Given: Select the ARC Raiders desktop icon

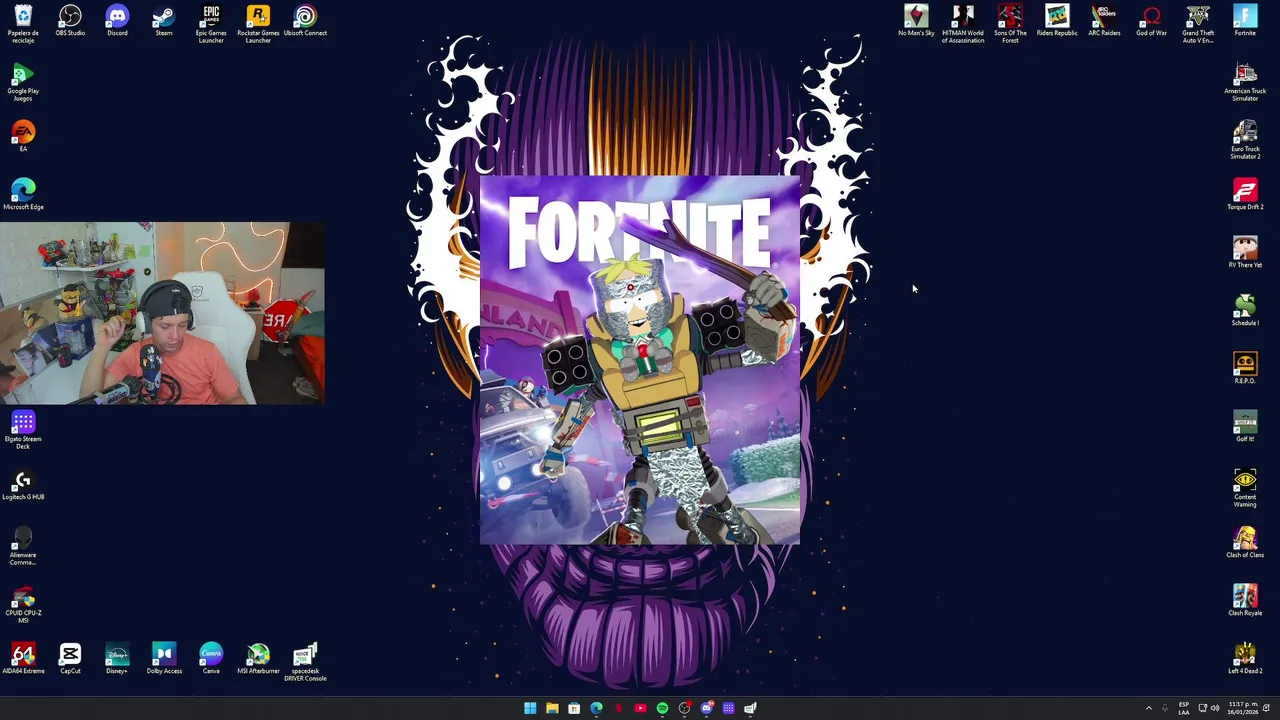Looking at the screenshot, I should point(1104,21).
